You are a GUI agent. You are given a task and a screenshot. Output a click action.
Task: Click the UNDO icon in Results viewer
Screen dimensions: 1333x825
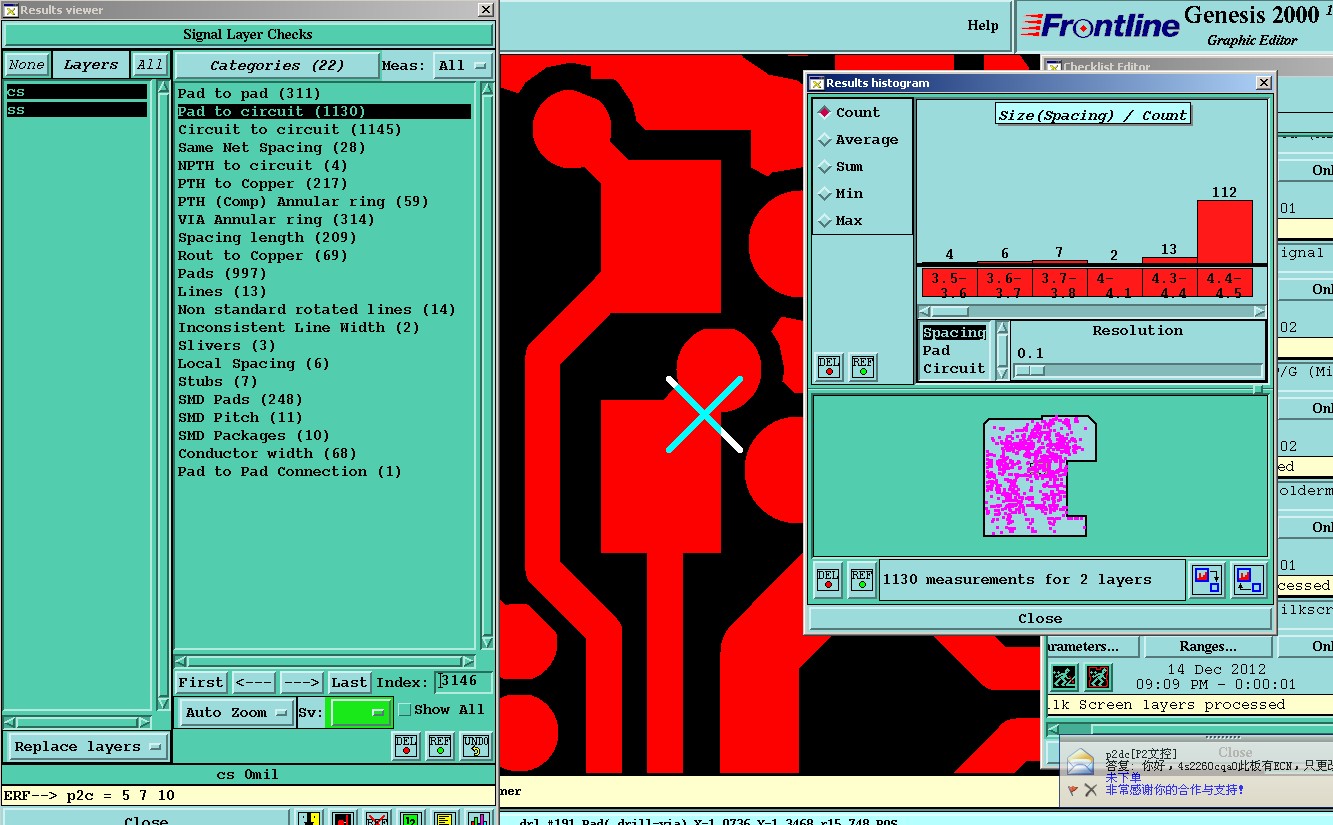coord(475,745)
